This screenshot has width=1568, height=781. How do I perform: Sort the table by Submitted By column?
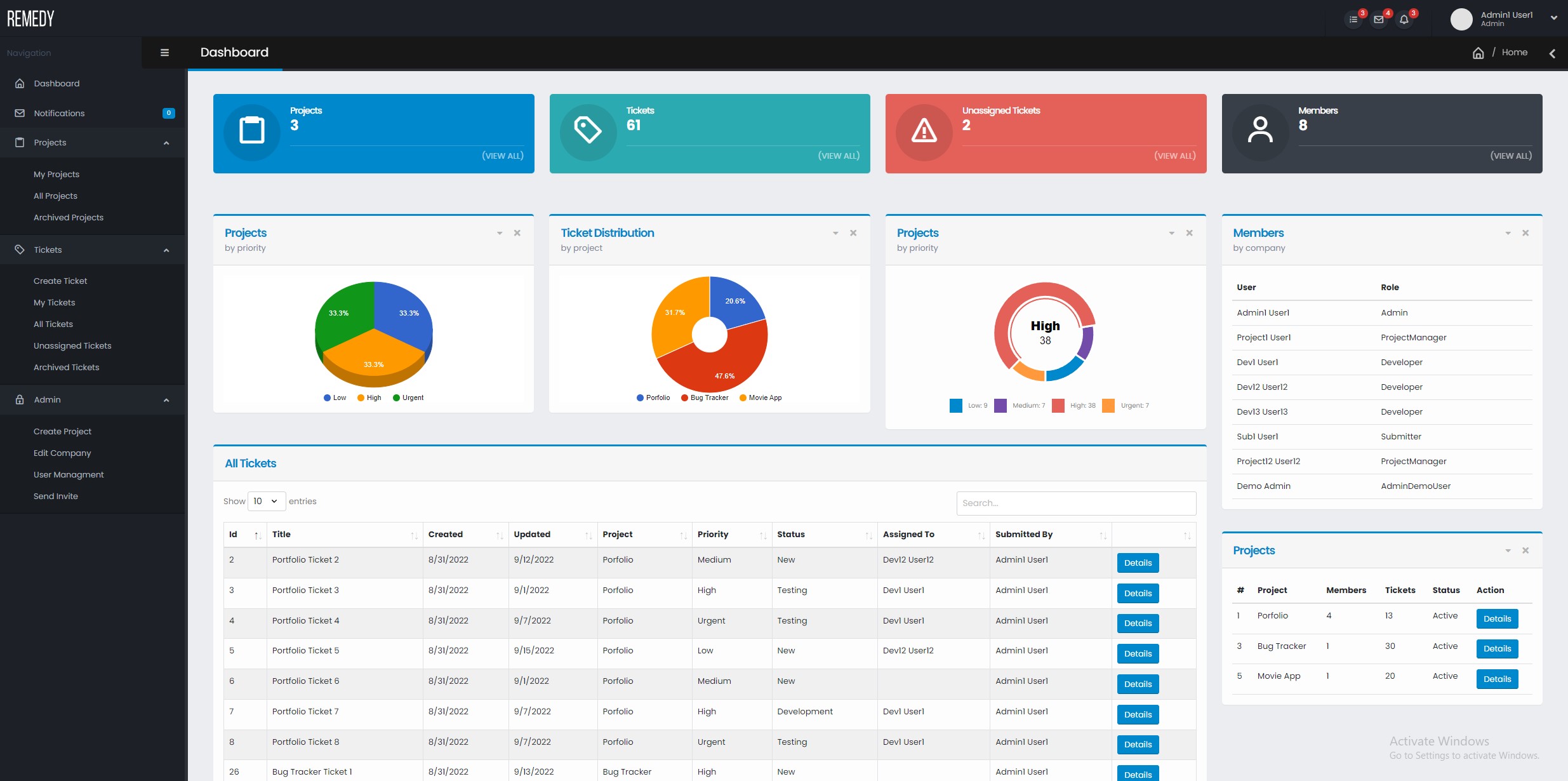1051,535
